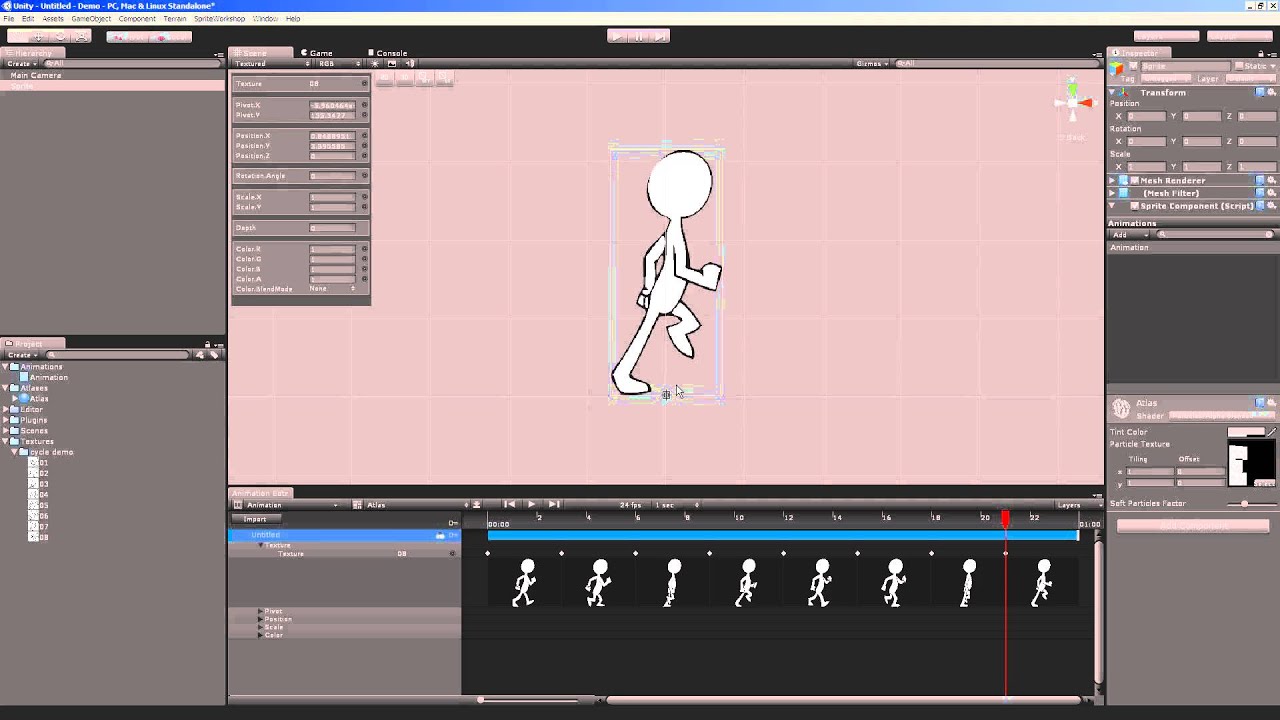Toggle scene lighting with the sun icon
This screenshot has width=1280, height=720.
[375, 63]
